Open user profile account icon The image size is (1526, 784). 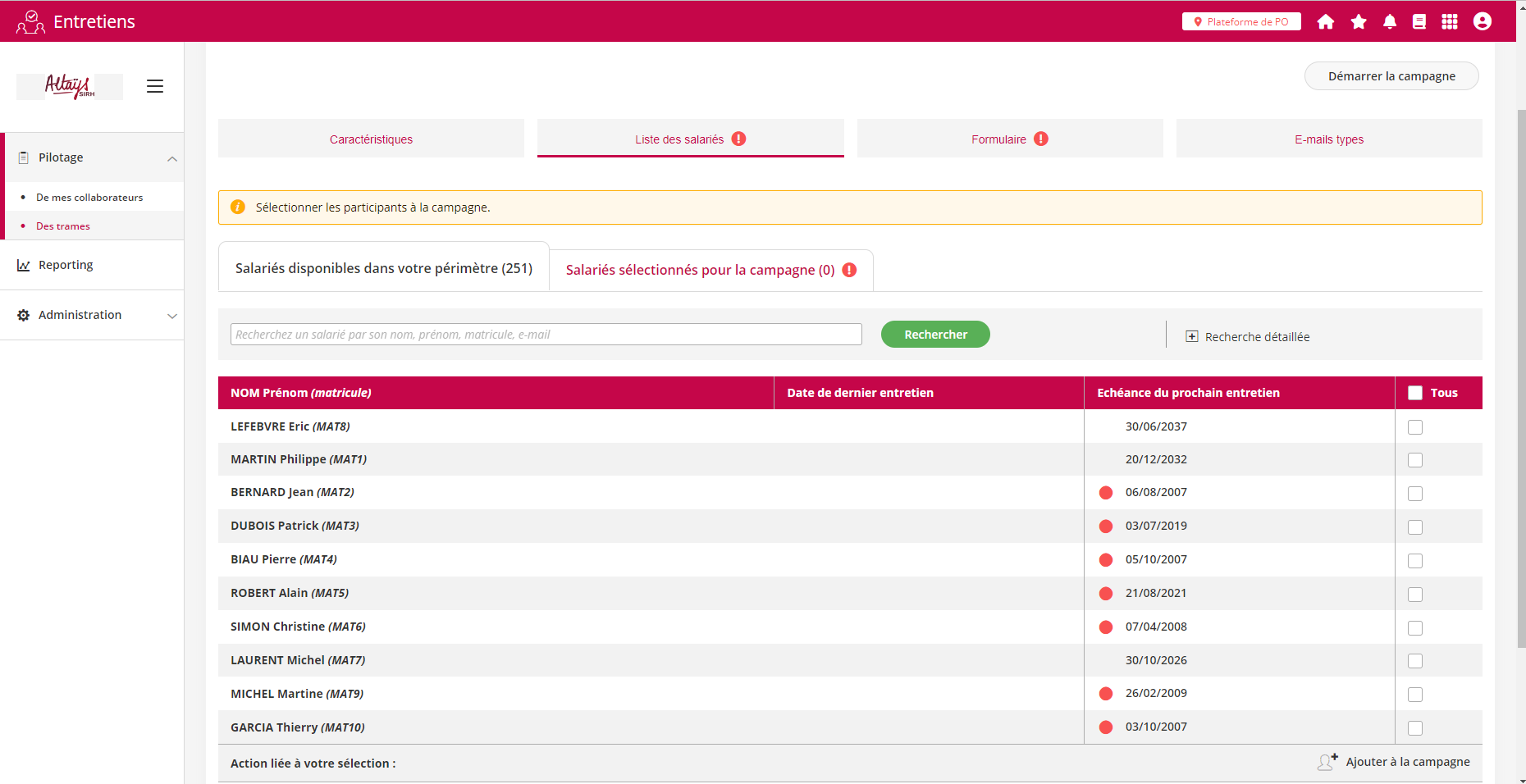click(x=1482, y=22)
